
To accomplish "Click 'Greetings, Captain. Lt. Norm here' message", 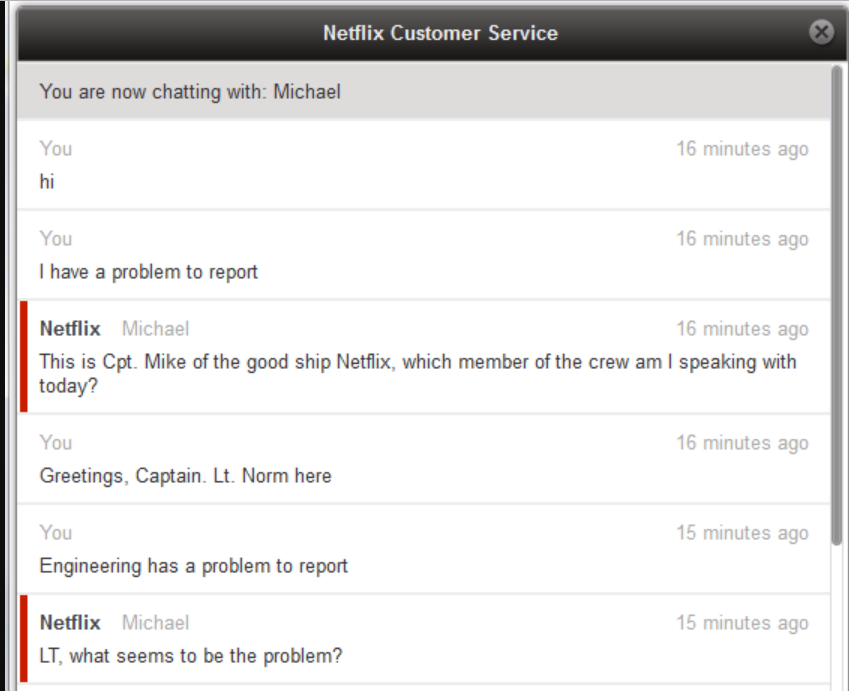I will [185, 476].
